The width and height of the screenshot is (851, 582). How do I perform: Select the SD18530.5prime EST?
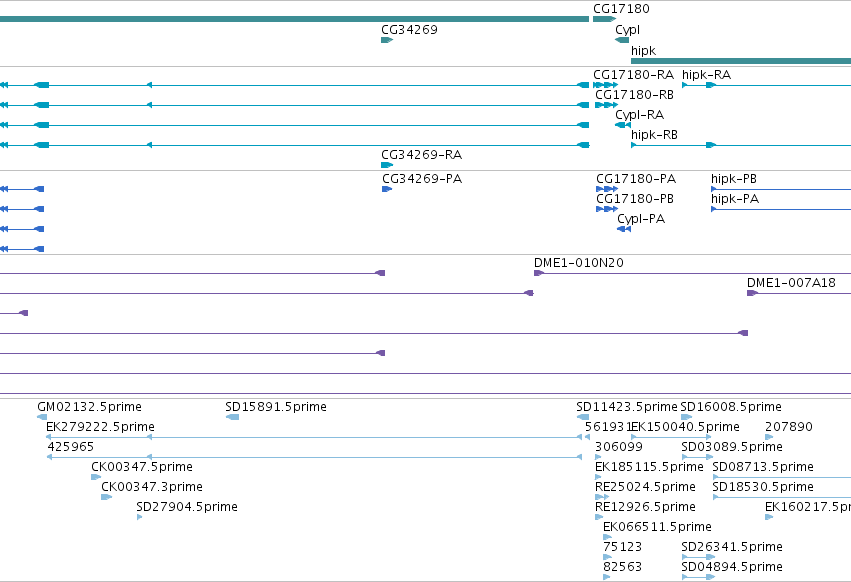click(x=782, y=497)
